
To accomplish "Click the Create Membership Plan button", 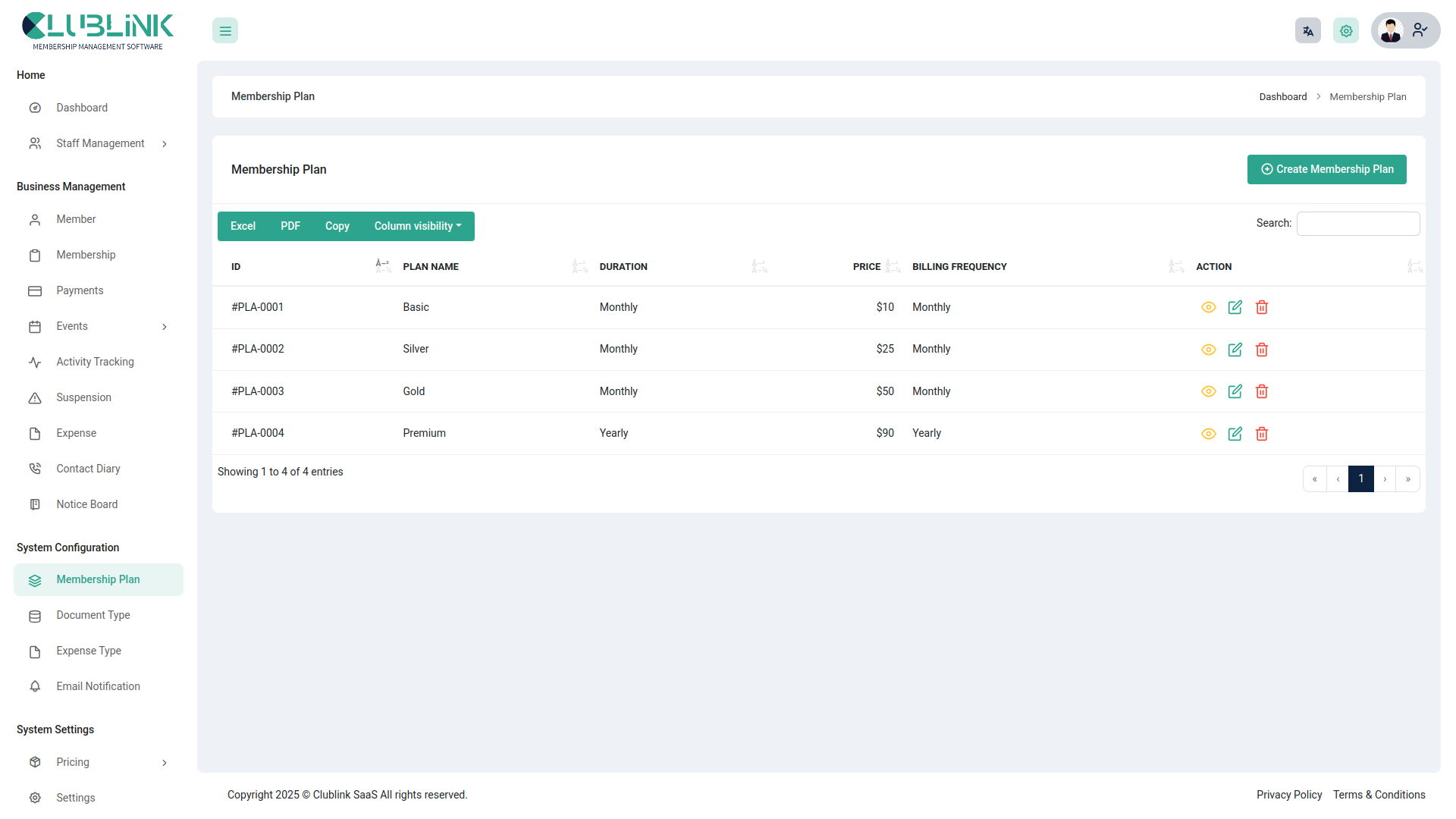I will coord(1326,169).
